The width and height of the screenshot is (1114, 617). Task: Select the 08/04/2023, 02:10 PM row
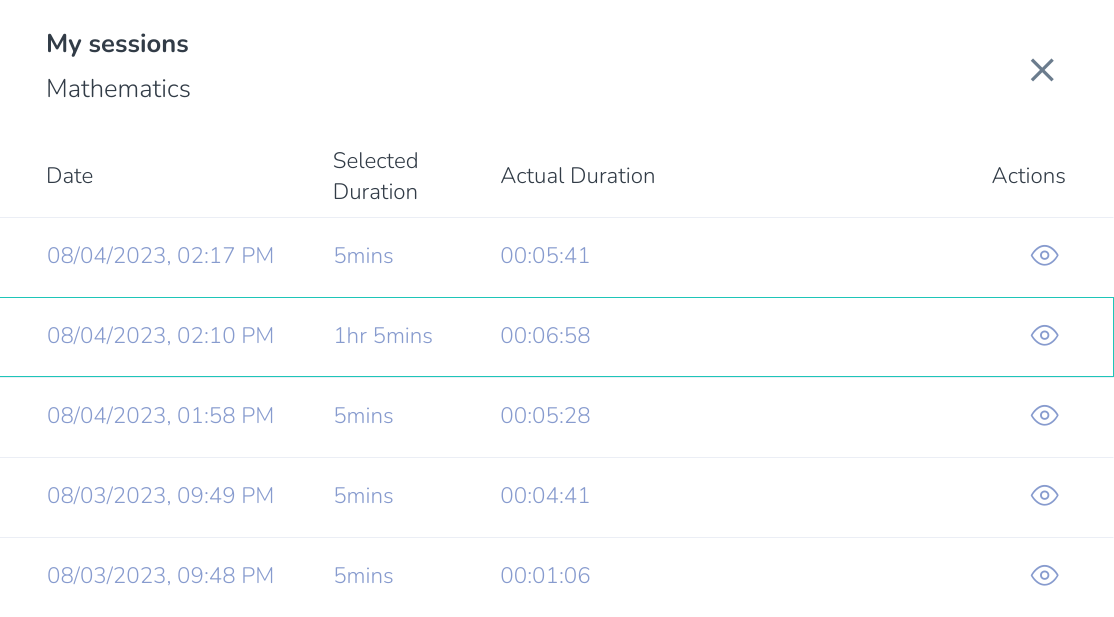click(x=557, y=337)
